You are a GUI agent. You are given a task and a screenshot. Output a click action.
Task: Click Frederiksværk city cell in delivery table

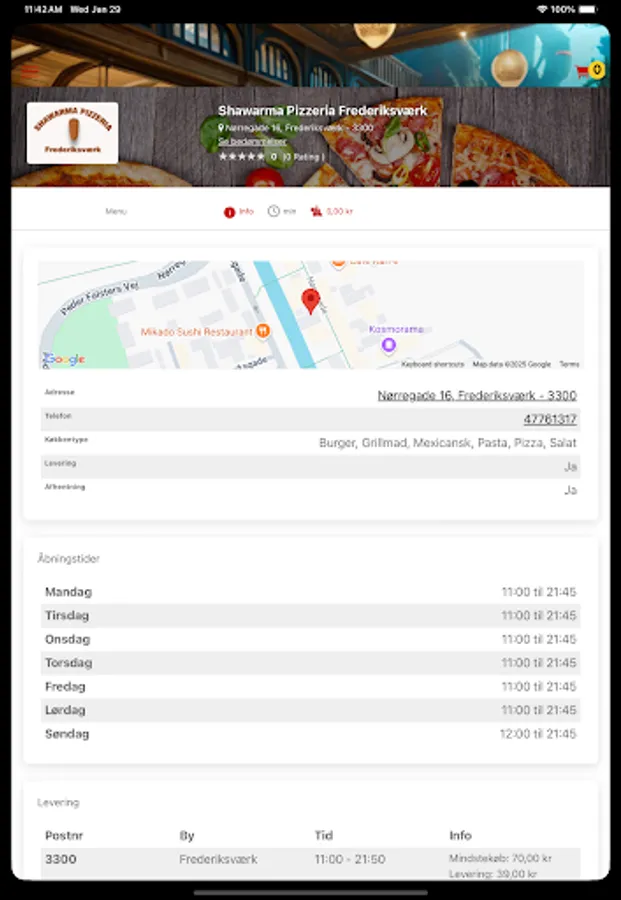218,859
